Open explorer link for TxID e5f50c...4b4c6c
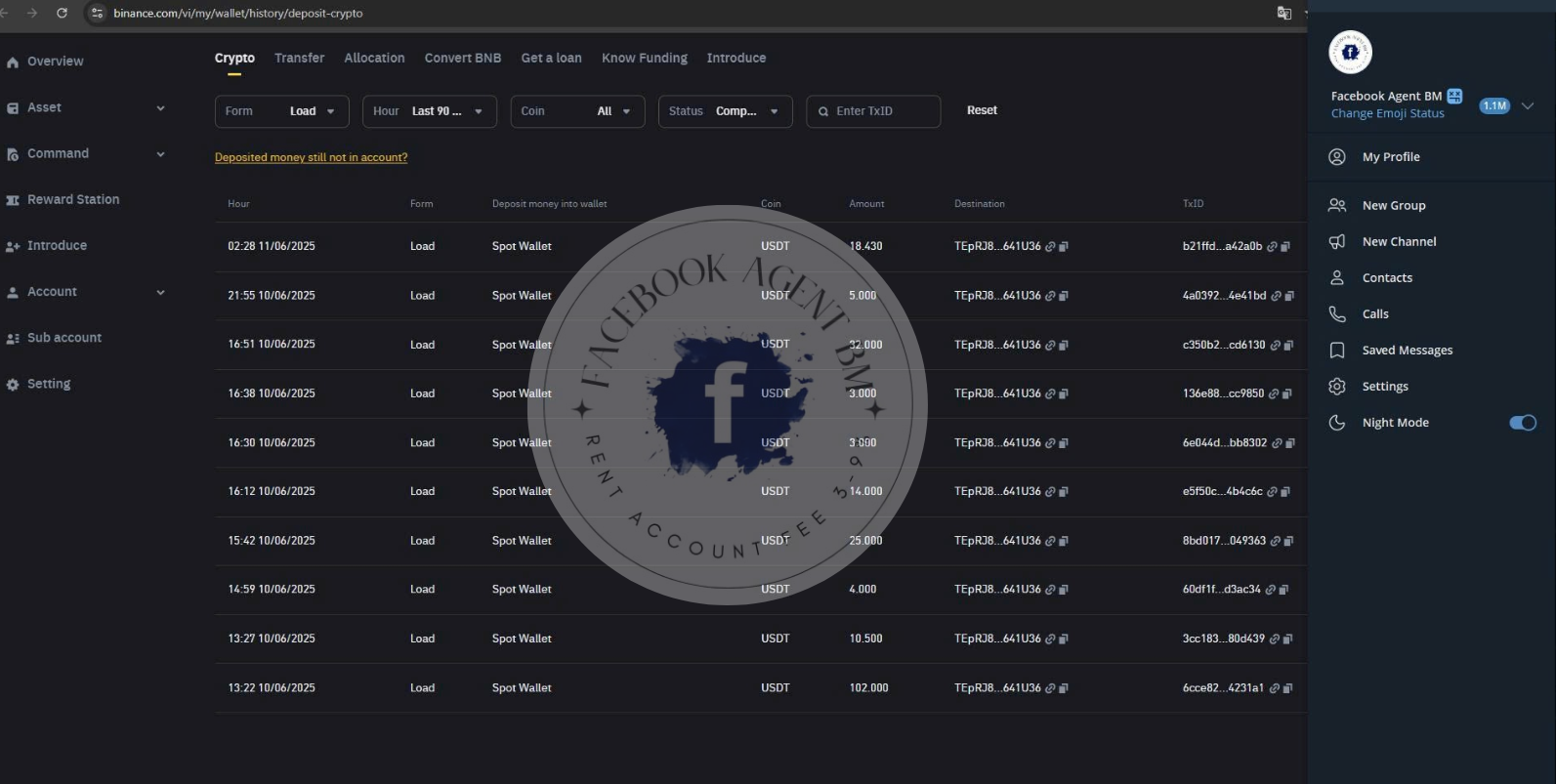The height and width of the screenshot is (784, 1556). coord(1272,492)
